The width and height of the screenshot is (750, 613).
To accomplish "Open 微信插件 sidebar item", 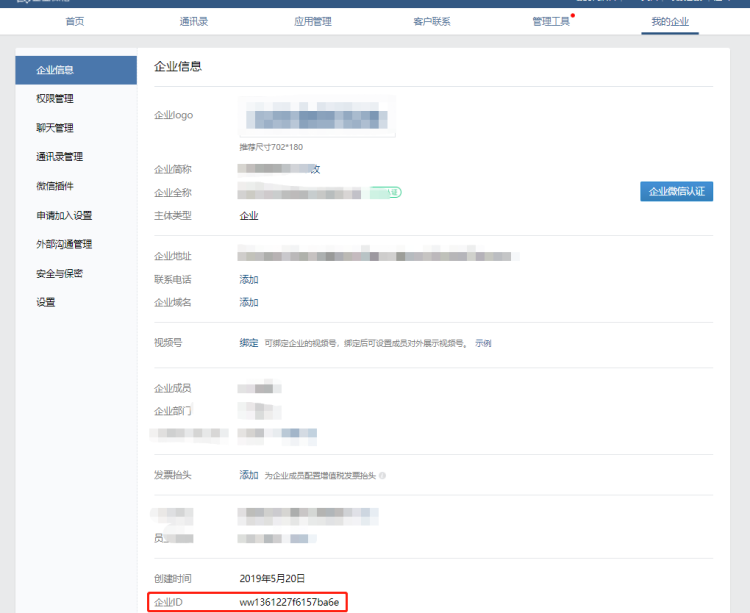I will 54,186.
